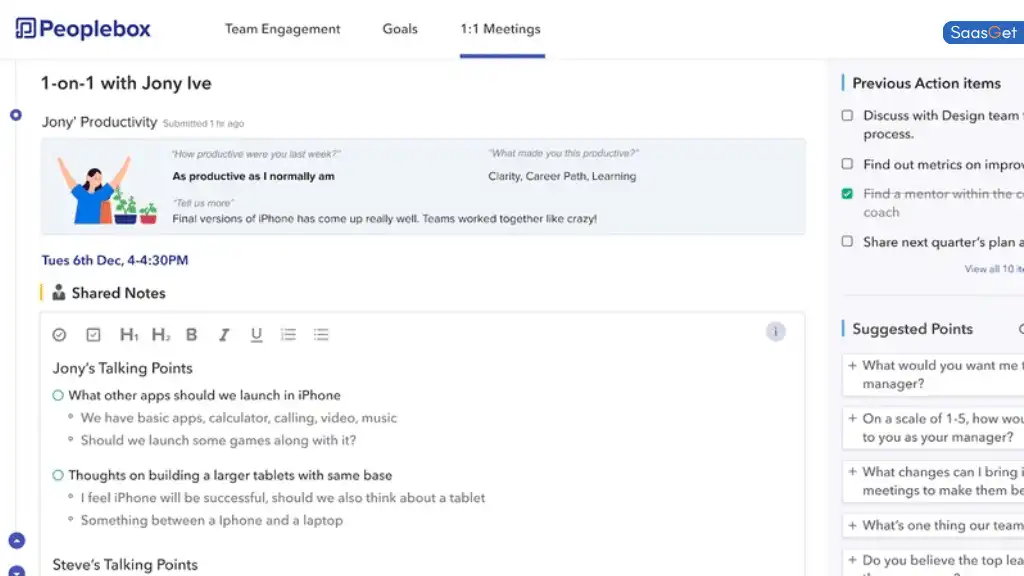Insert a bulleted list
1024x576 pixels.
[x=321, y=334]
